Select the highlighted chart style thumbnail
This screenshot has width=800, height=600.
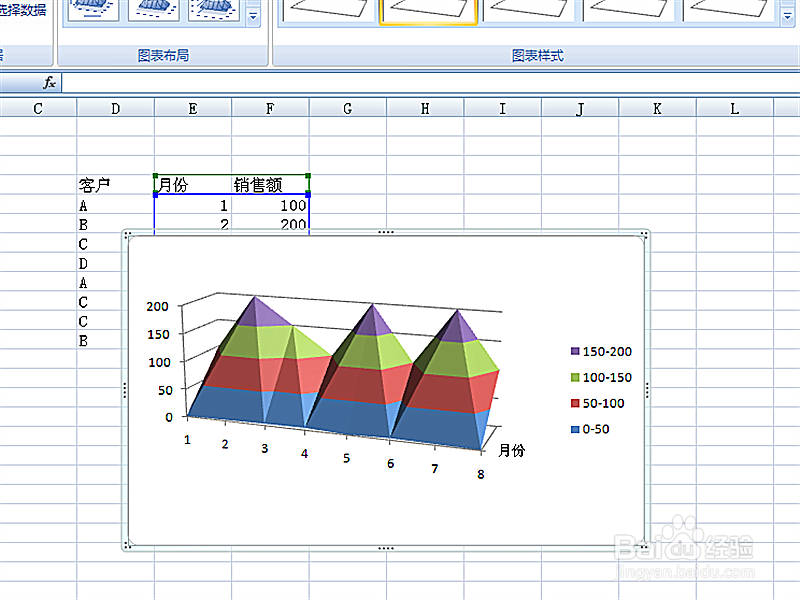pos(428,11)
